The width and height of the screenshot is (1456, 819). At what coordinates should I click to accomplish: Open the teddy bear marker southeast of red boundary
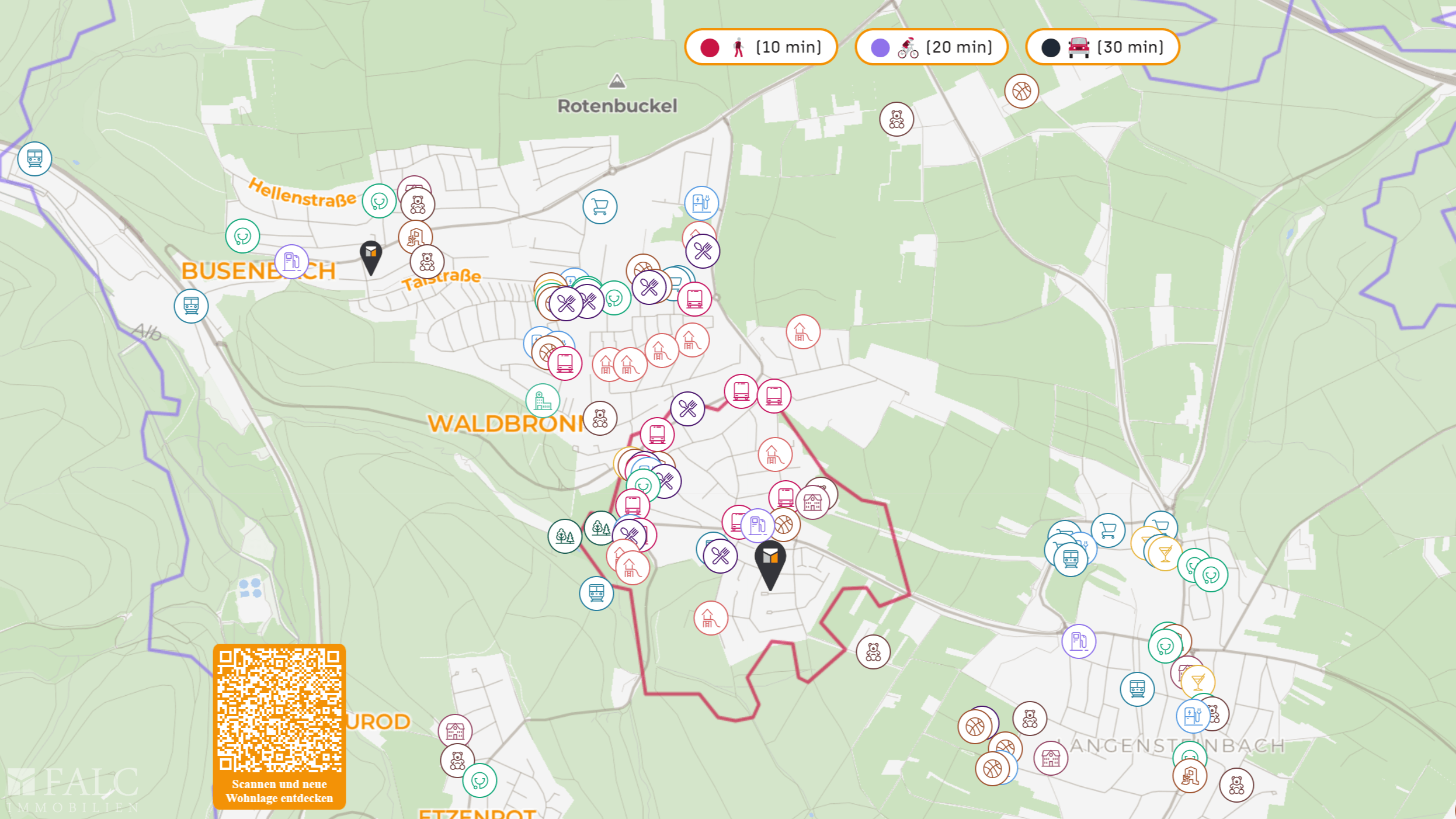873,651
